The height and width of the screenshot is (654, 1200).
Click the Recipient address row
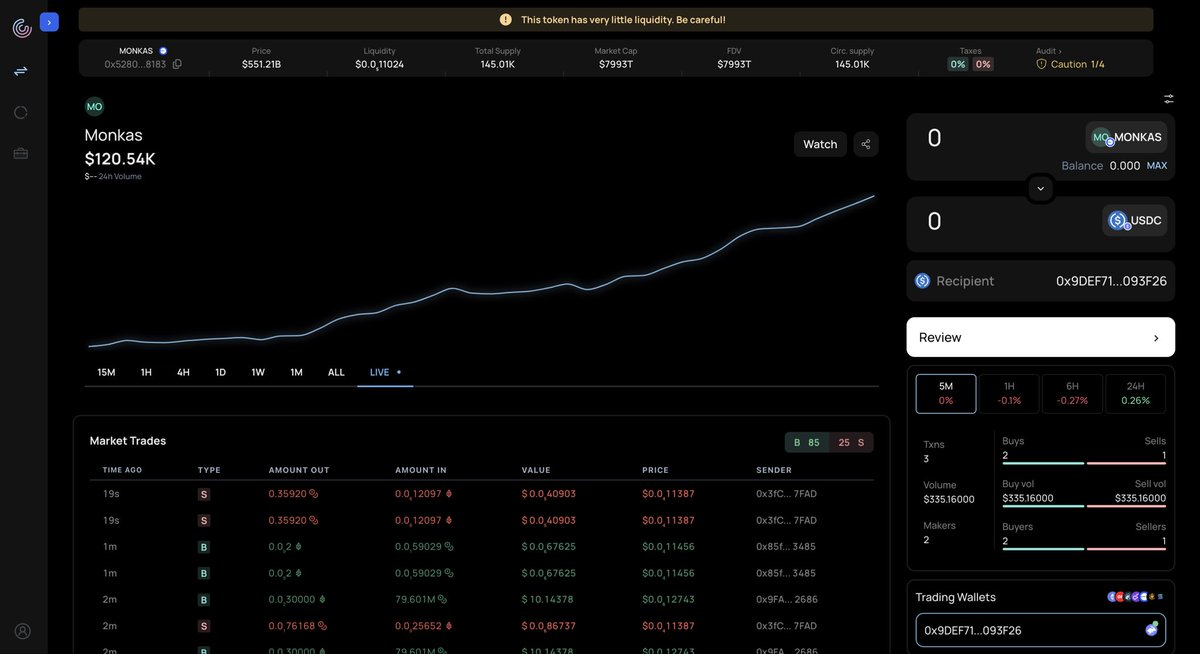click(1040, 281)
